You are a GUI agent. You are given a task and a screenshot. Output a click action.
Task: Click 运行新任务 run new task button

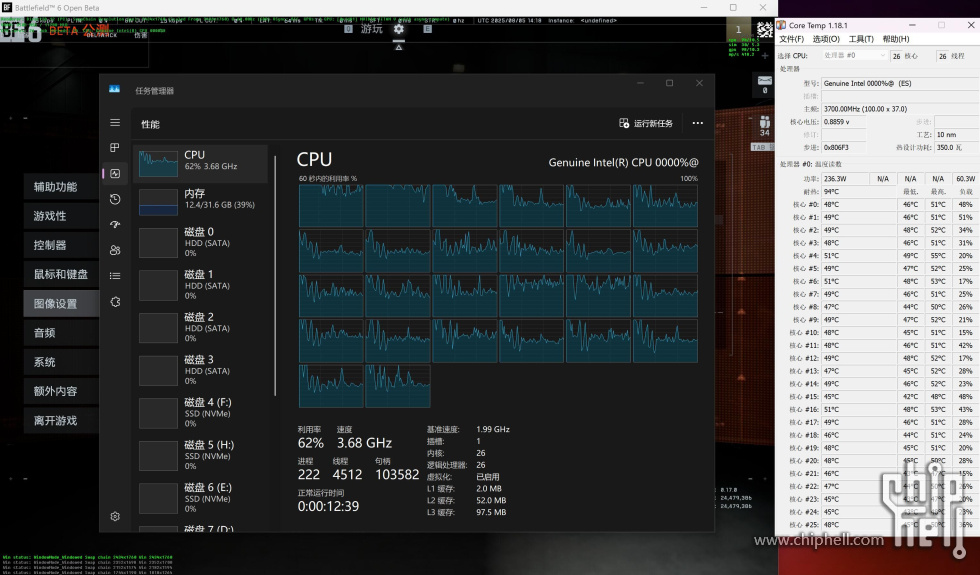point(646,123)
